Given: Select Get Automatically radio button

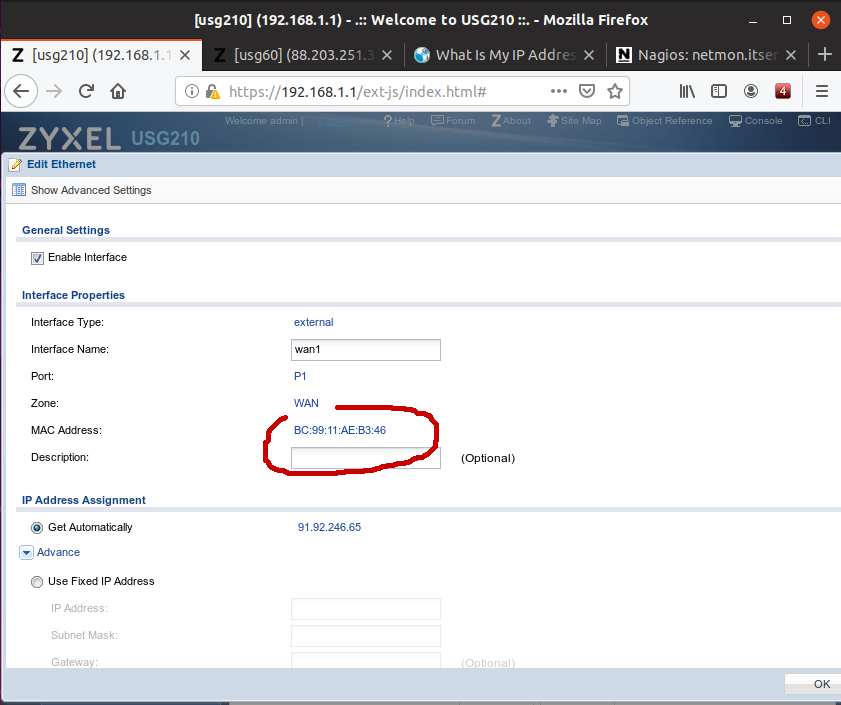Looking at the screenshot, I should pyautogui.click(x=36, y=528).
